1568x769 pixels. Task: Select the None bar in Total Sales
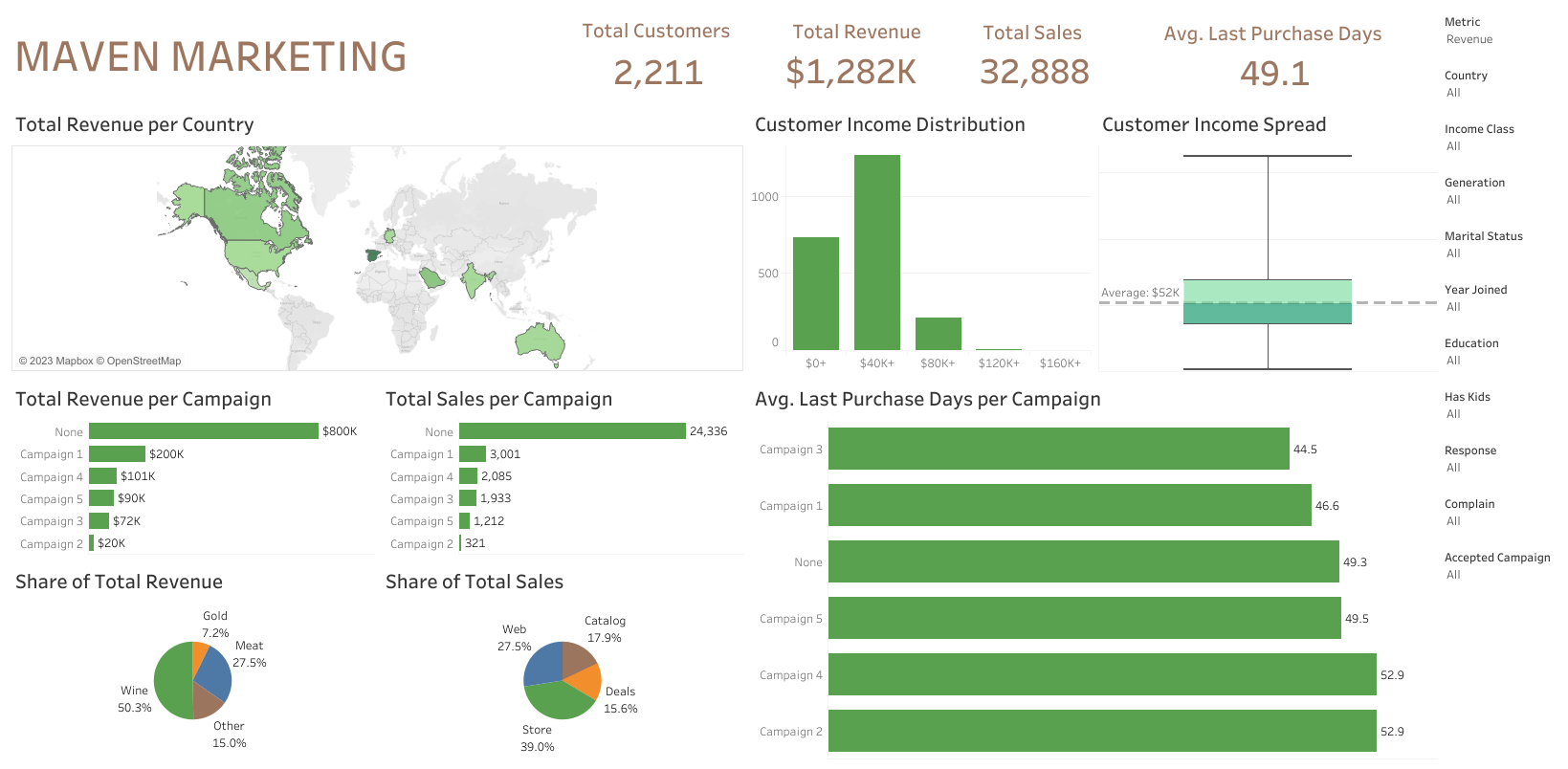point(572,431)
